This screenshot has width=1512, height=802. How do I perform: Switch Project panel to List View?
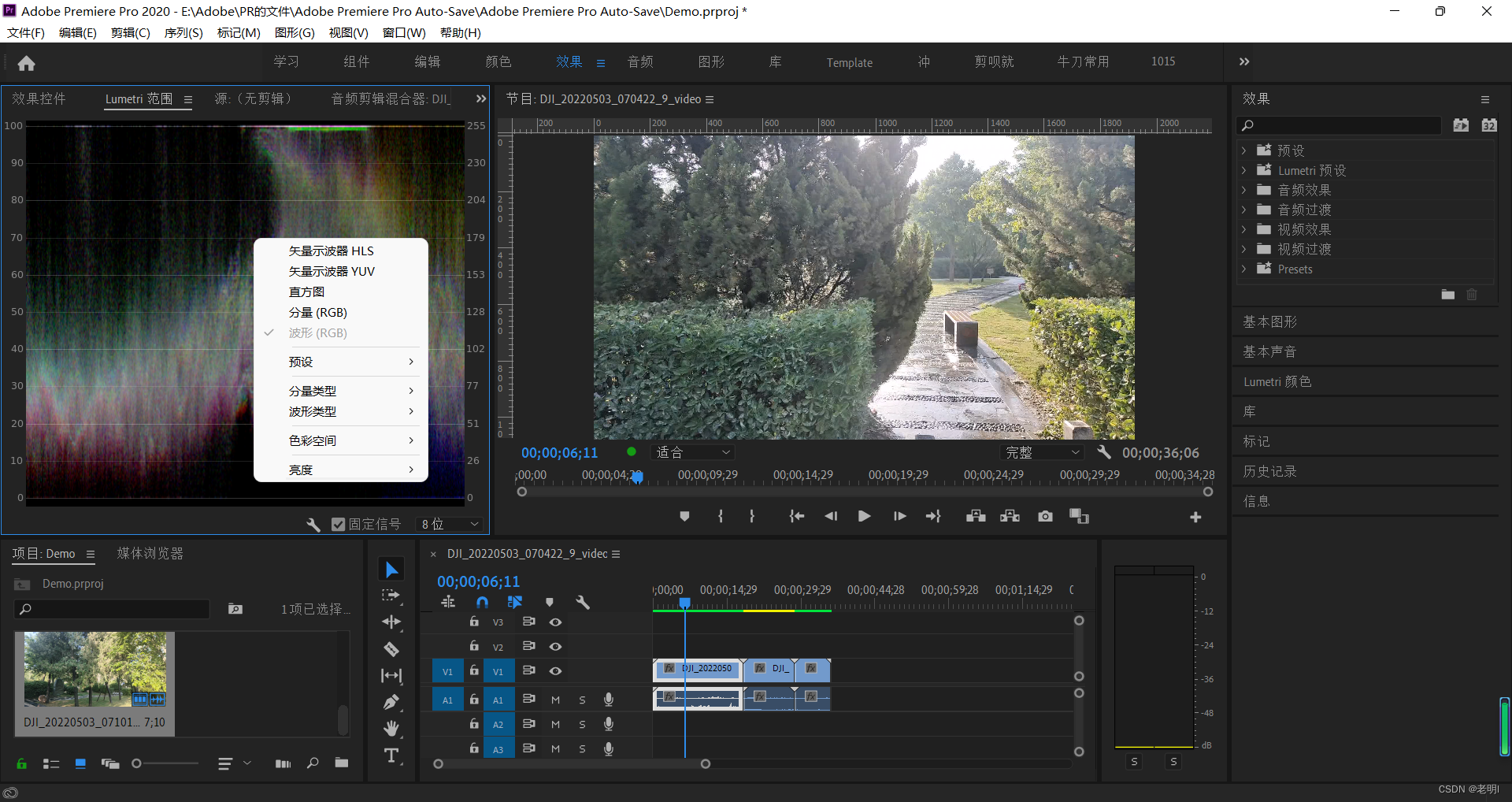pos(51,763)
